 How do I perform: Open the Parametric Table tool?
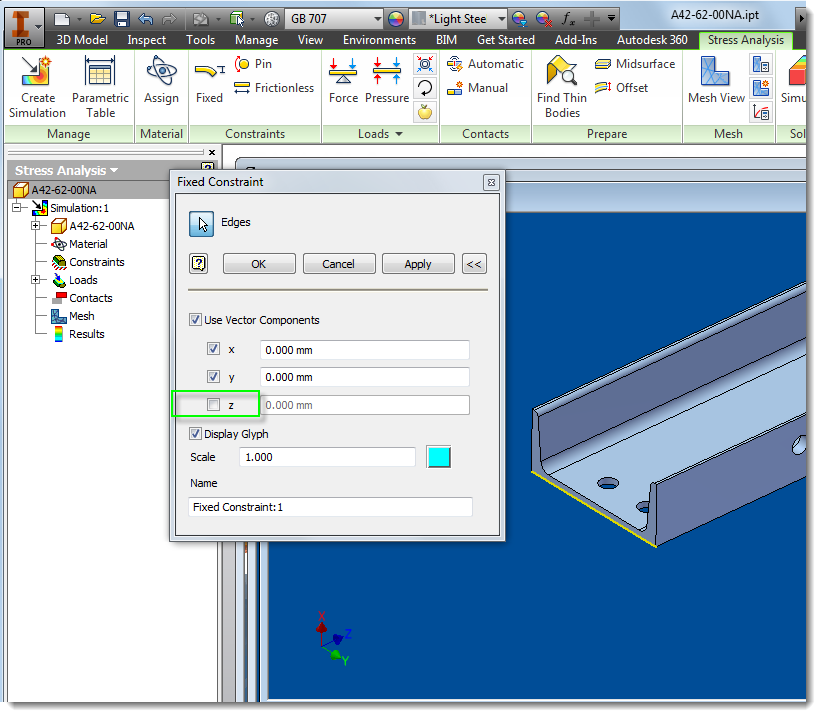(x=100, y=85)
